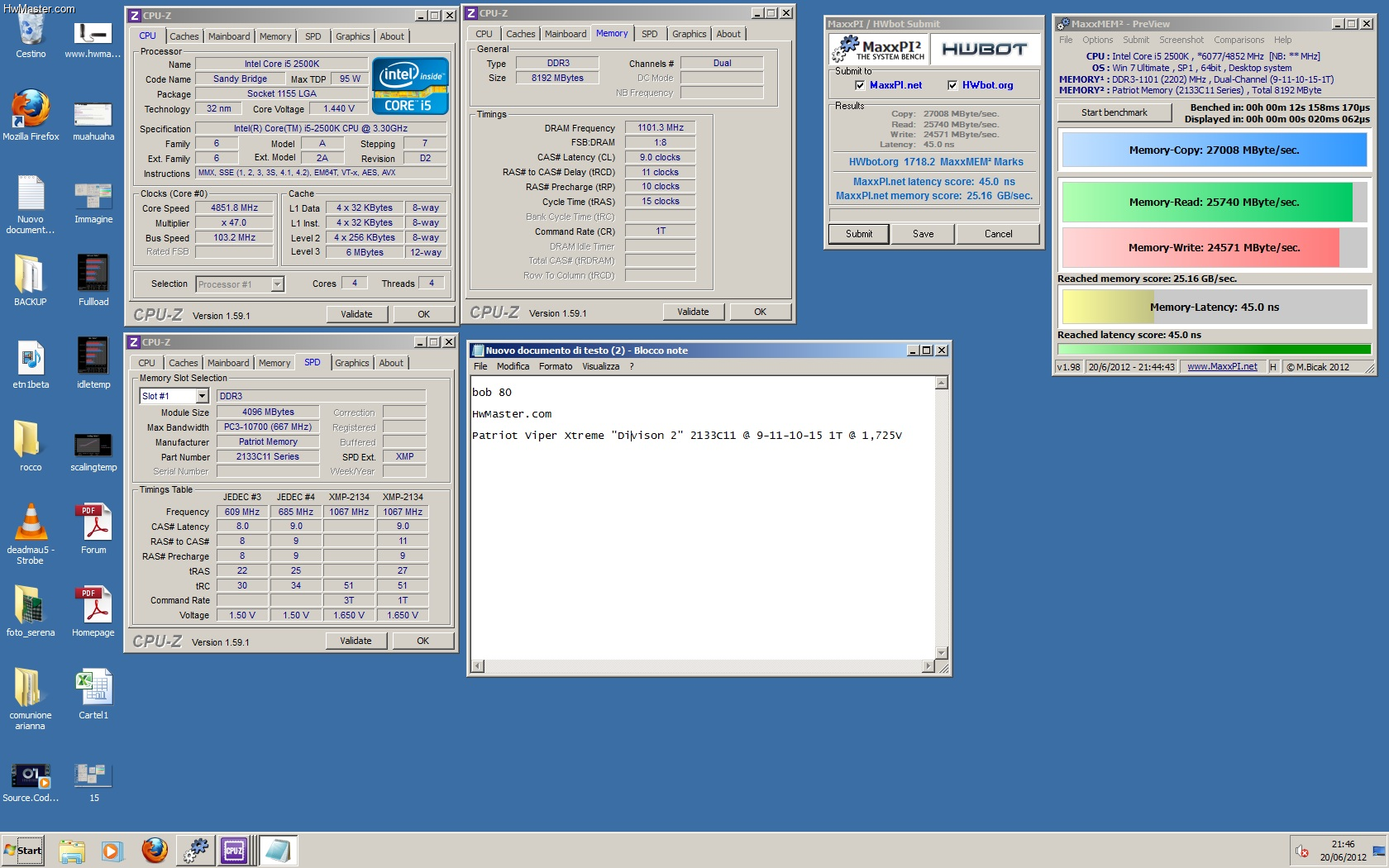
Task: Switch to Mainboard tab in Memory CPU-Z window
Action: coord(566,34)
